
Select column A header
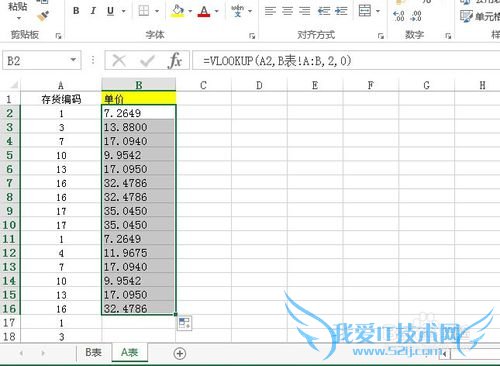[x=61, y=85]
